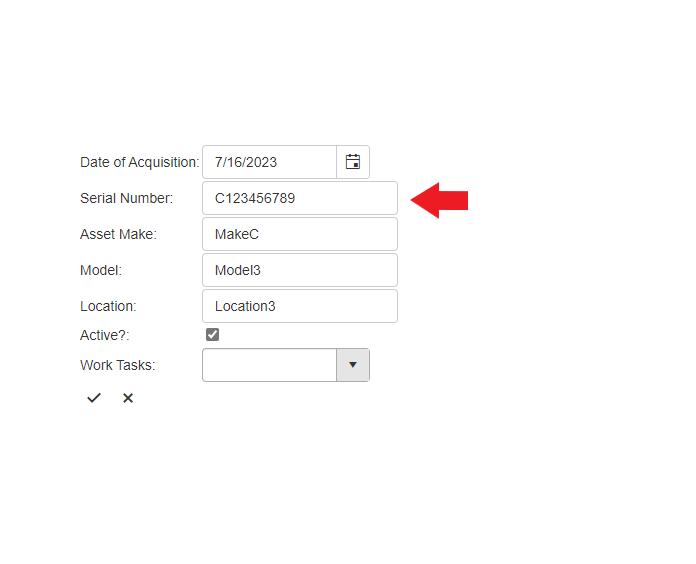Click the X icon to cancel editing
The height and width of the screenshot is (564, 696).
pos(128,398)
